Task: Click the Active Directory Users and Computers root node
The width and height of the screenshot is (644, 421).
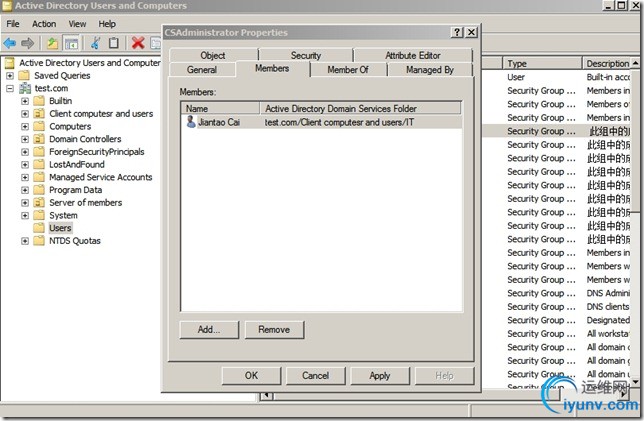Action: click(x=90, y=63)
